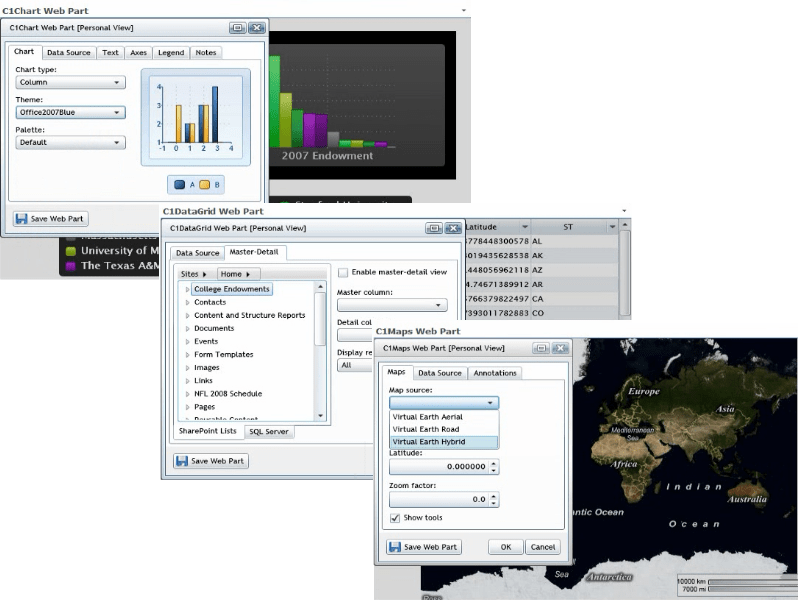Enable master-detail view checkbox

click(x=343, y=272)
